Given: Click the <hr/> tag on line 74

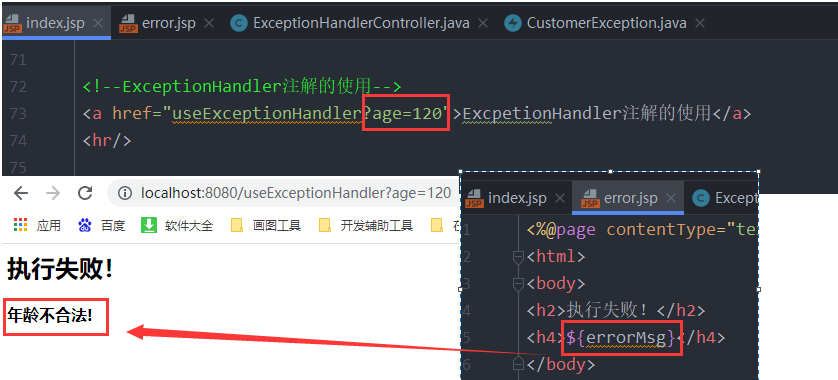Looking at the screenshot, I should [x=107, y=141].
